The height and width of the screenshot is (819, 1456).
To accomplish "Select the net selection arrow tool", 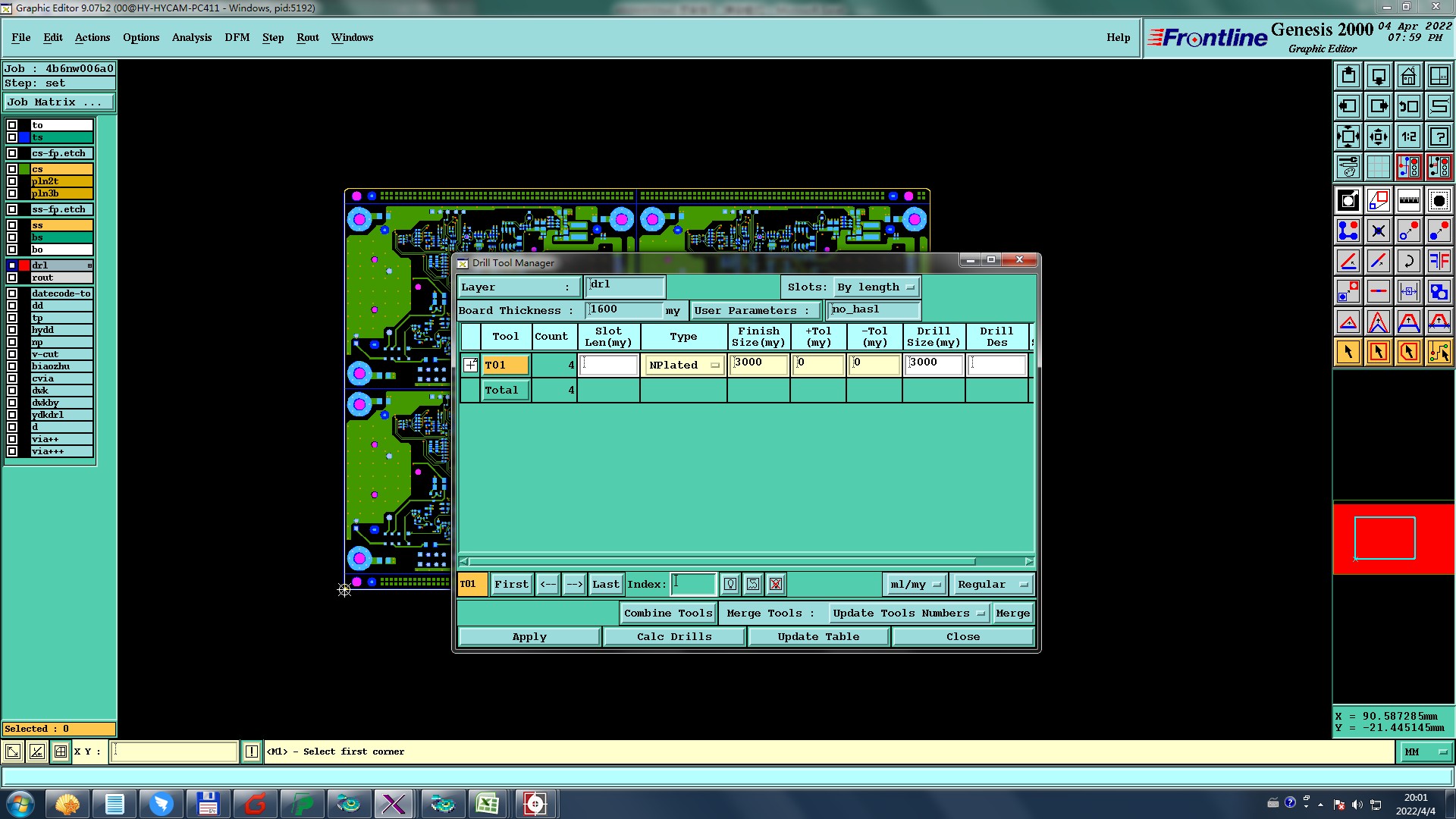I will click(x=1439, y=352).
